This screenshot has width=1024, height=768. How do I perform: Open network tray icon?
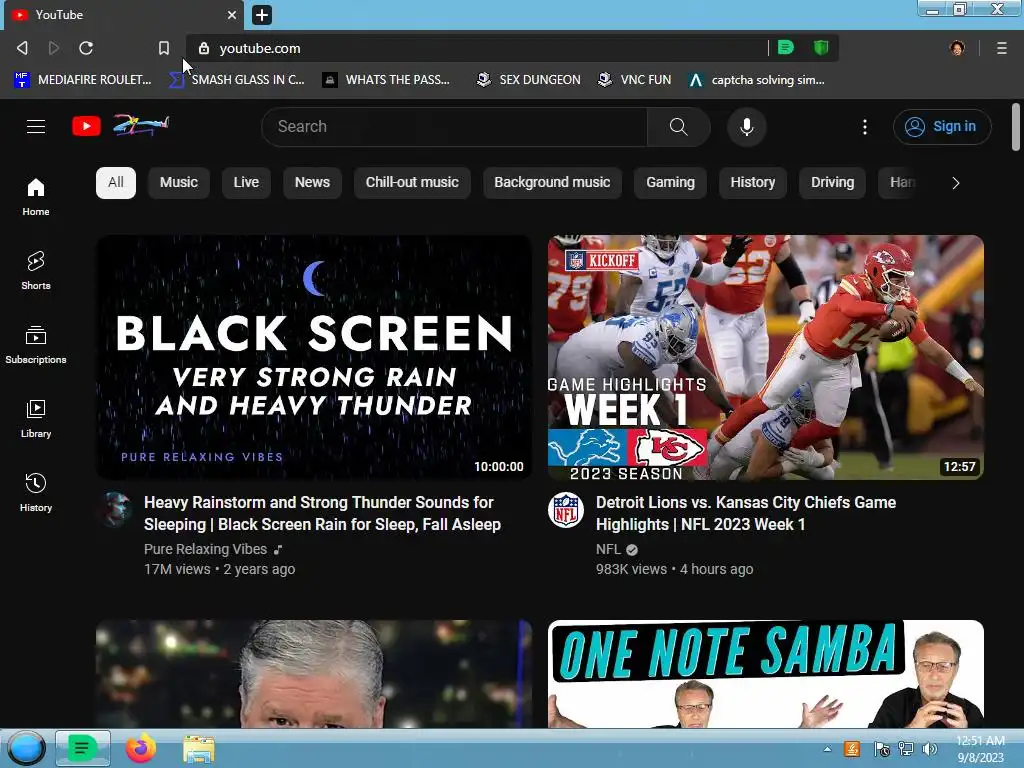(x=906, y=749)
